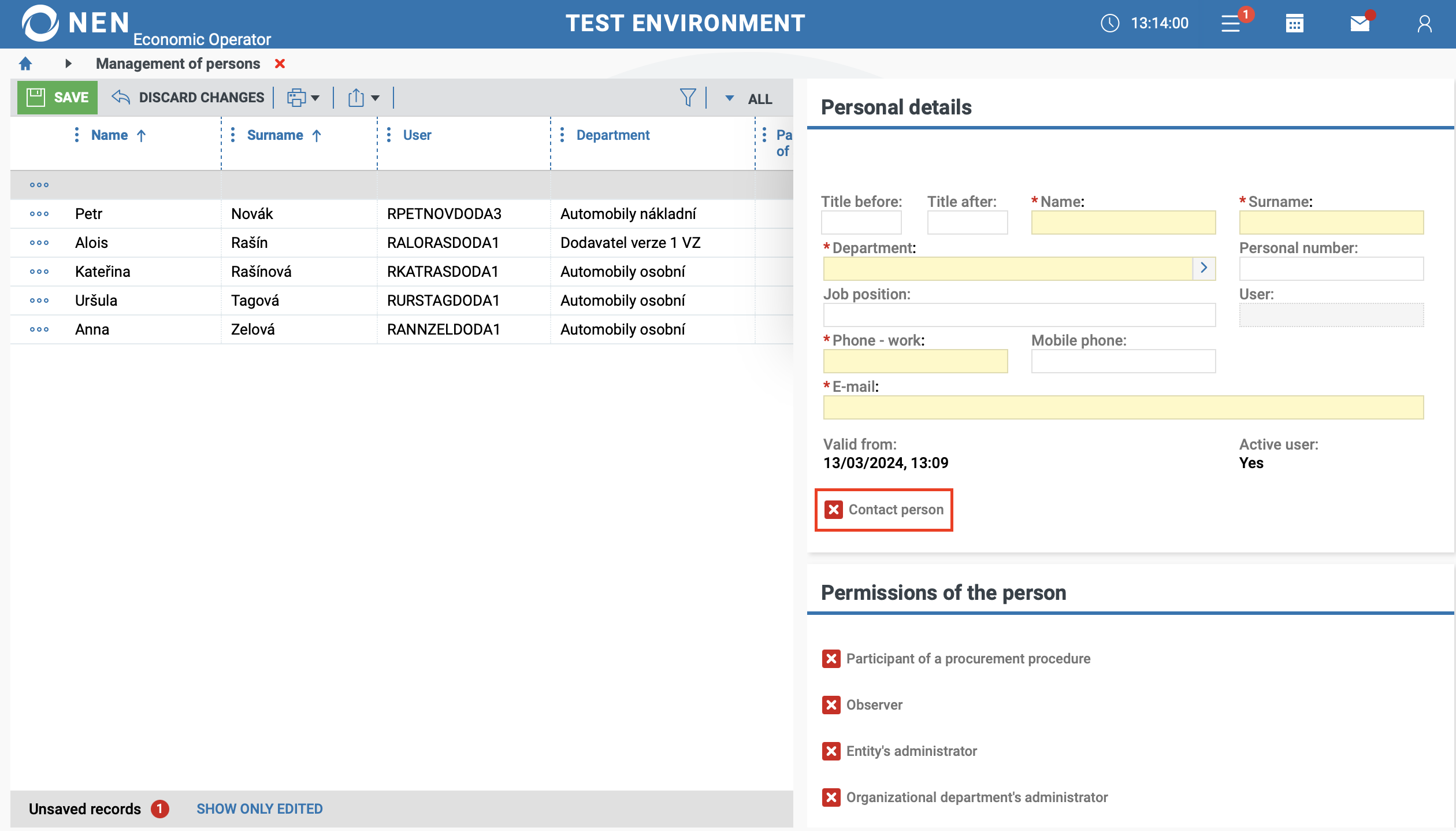The image size is (1456, 831).
Task: Expand the print dropdown arrow
Action: (x=315, y=98)
